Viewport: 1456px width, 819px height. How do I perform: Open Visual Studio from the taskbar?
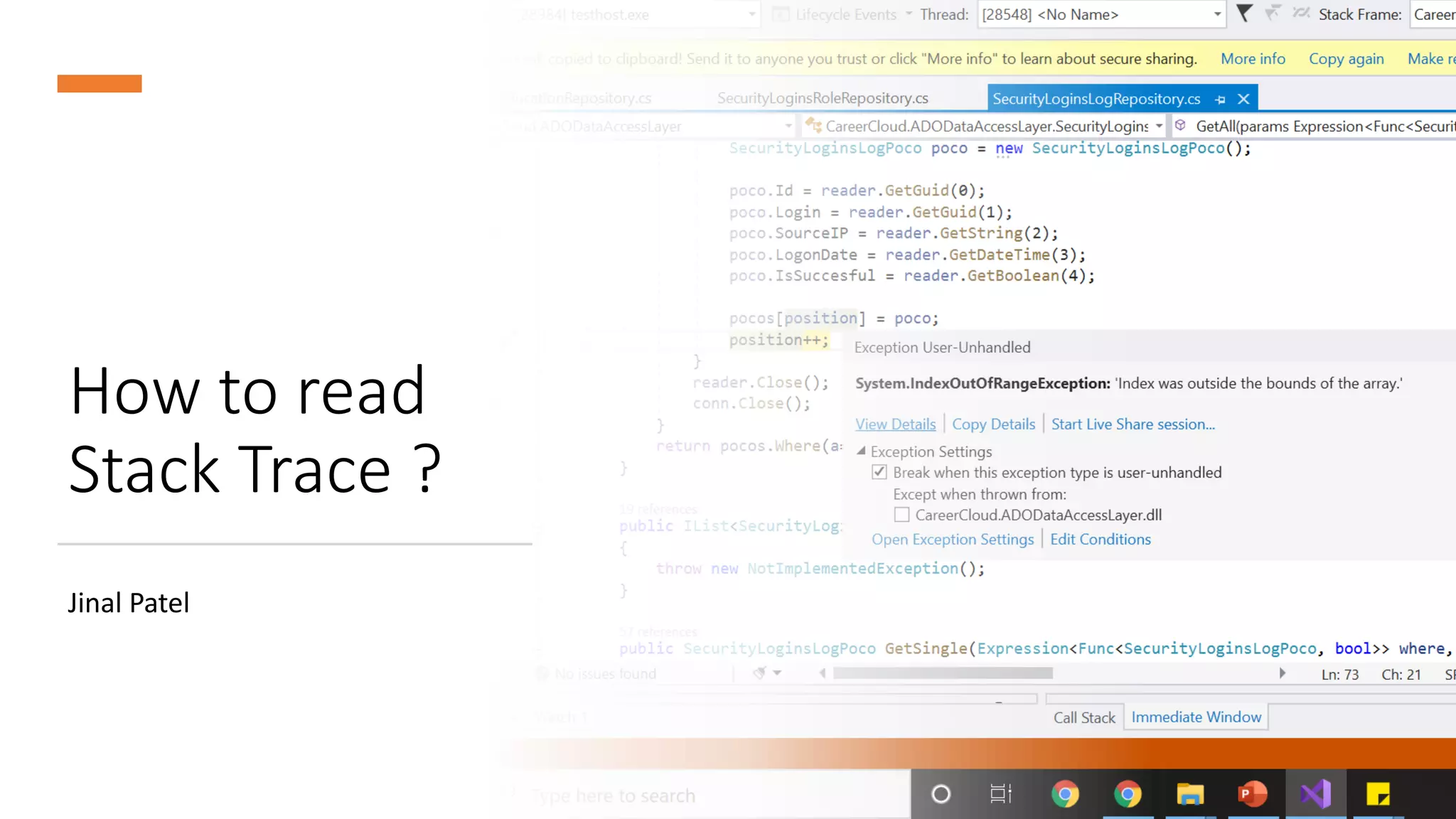pyautogui.click(x=1315, y=794)
